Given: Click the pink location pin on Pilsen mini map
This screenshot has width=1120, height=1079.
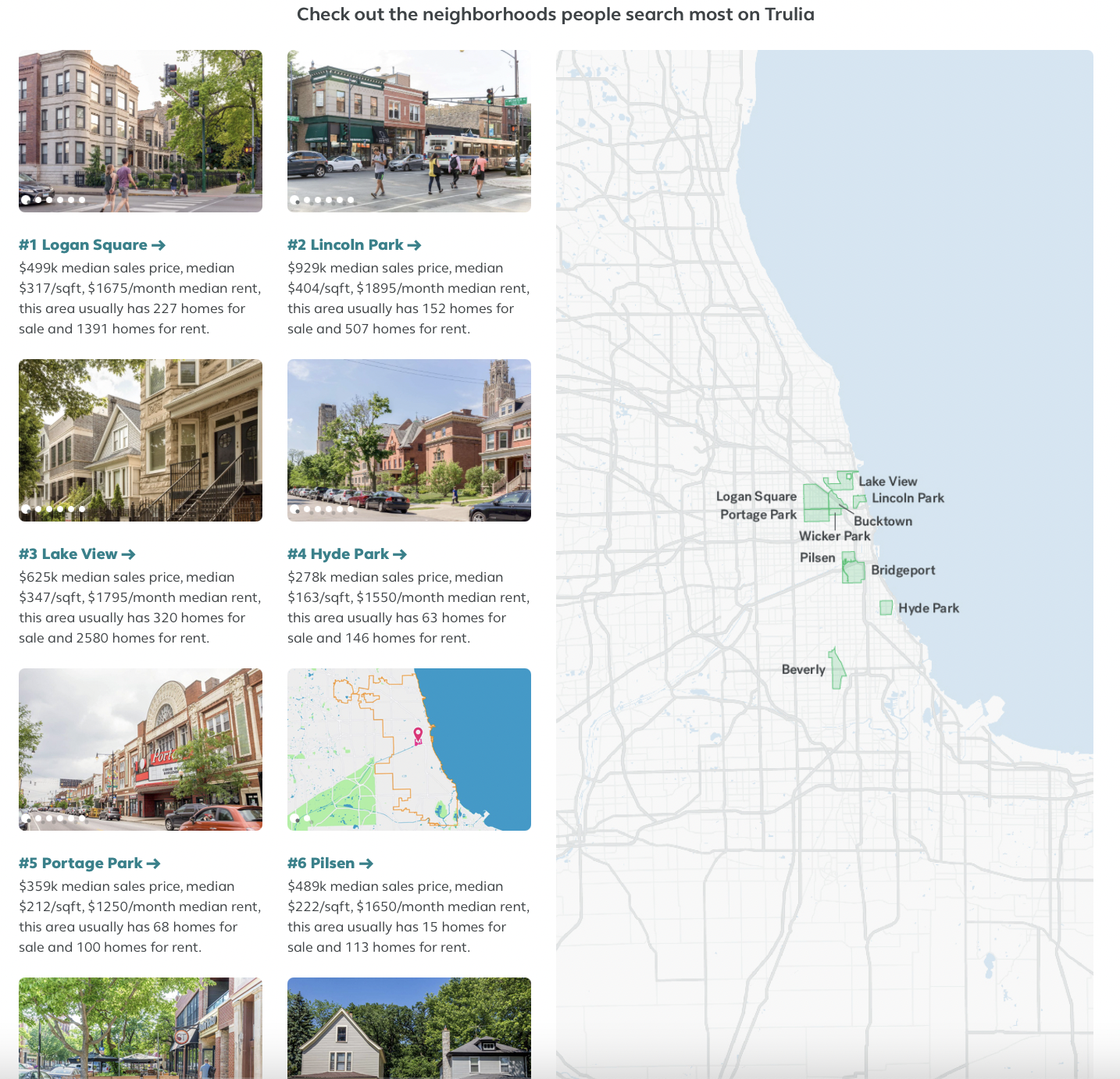Looking at the screenshot, I should pyautogui.click(x=418, y=735).
